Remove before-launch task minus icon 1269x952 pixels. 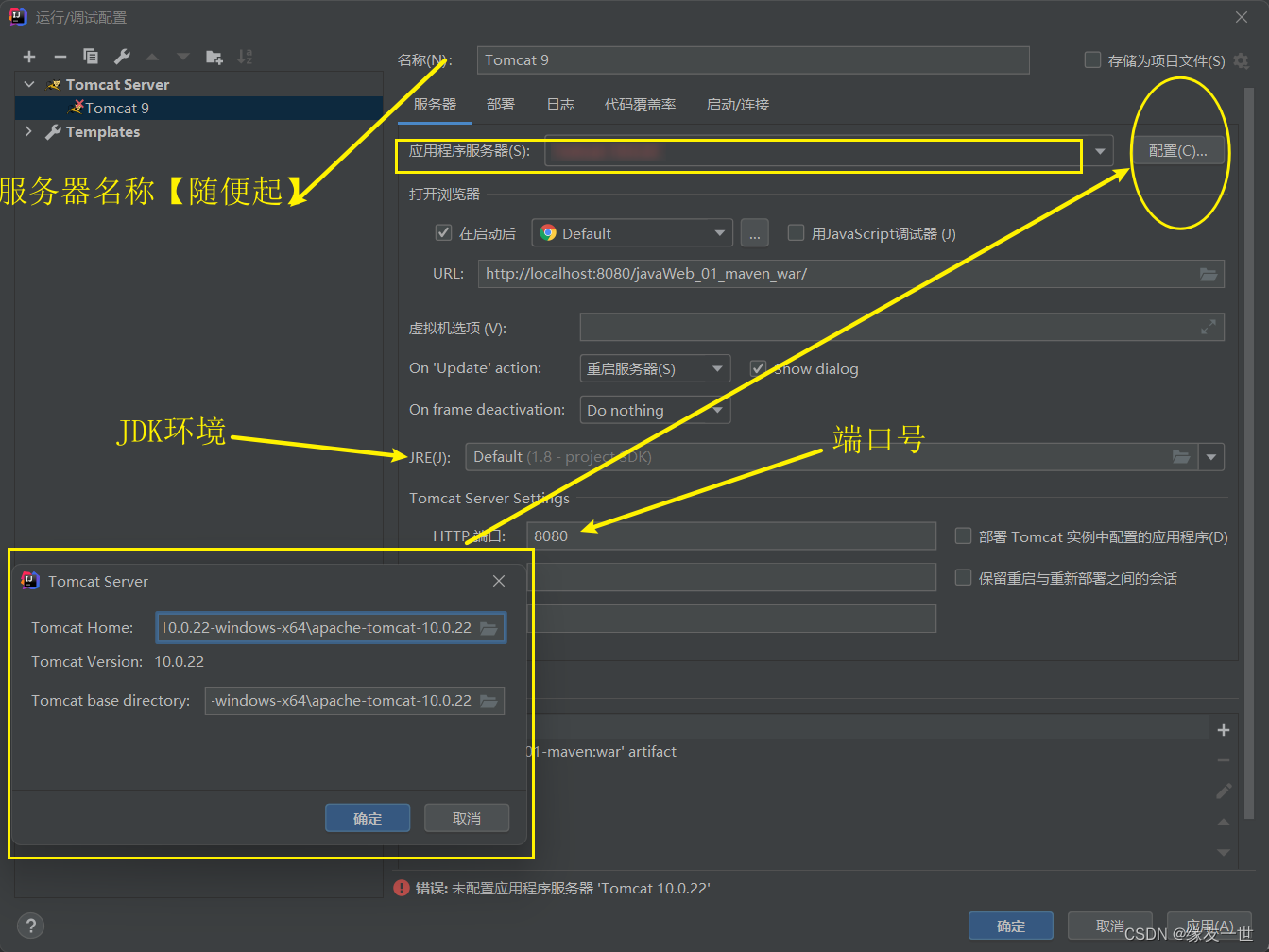click(1224, 760)
